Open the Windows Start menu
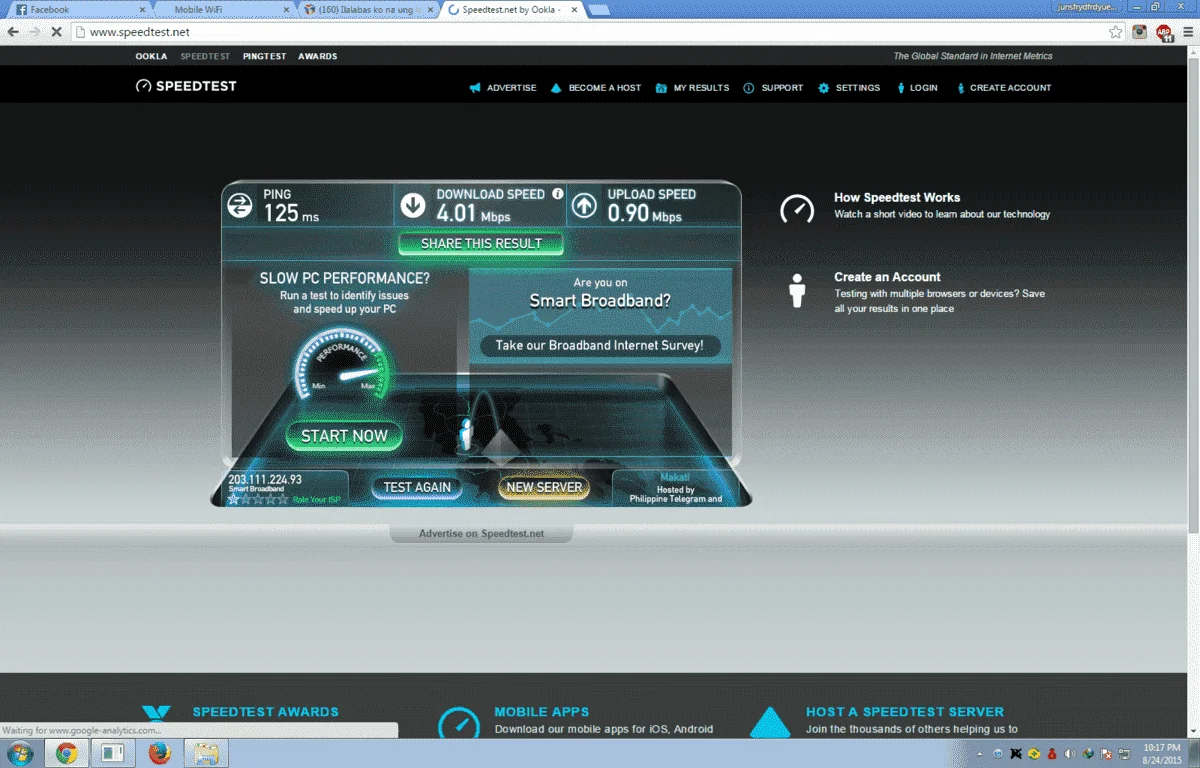The height and width of the screenshot is (768, 1200). [x=20, y=753]
